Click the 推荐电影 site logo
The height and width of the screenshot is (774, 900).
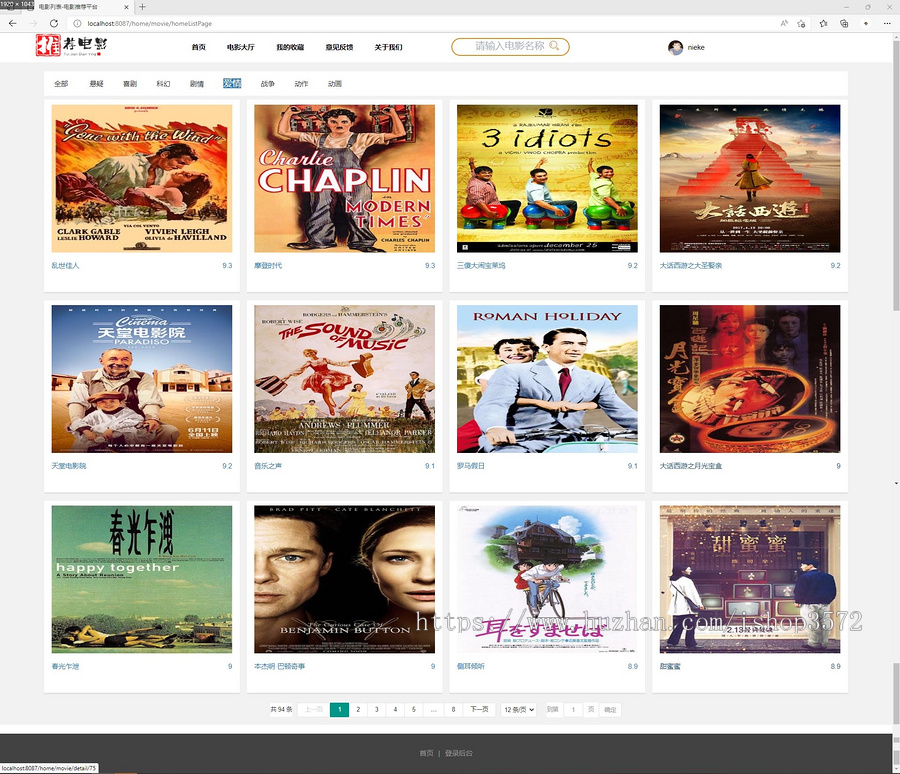click(72, 45)
